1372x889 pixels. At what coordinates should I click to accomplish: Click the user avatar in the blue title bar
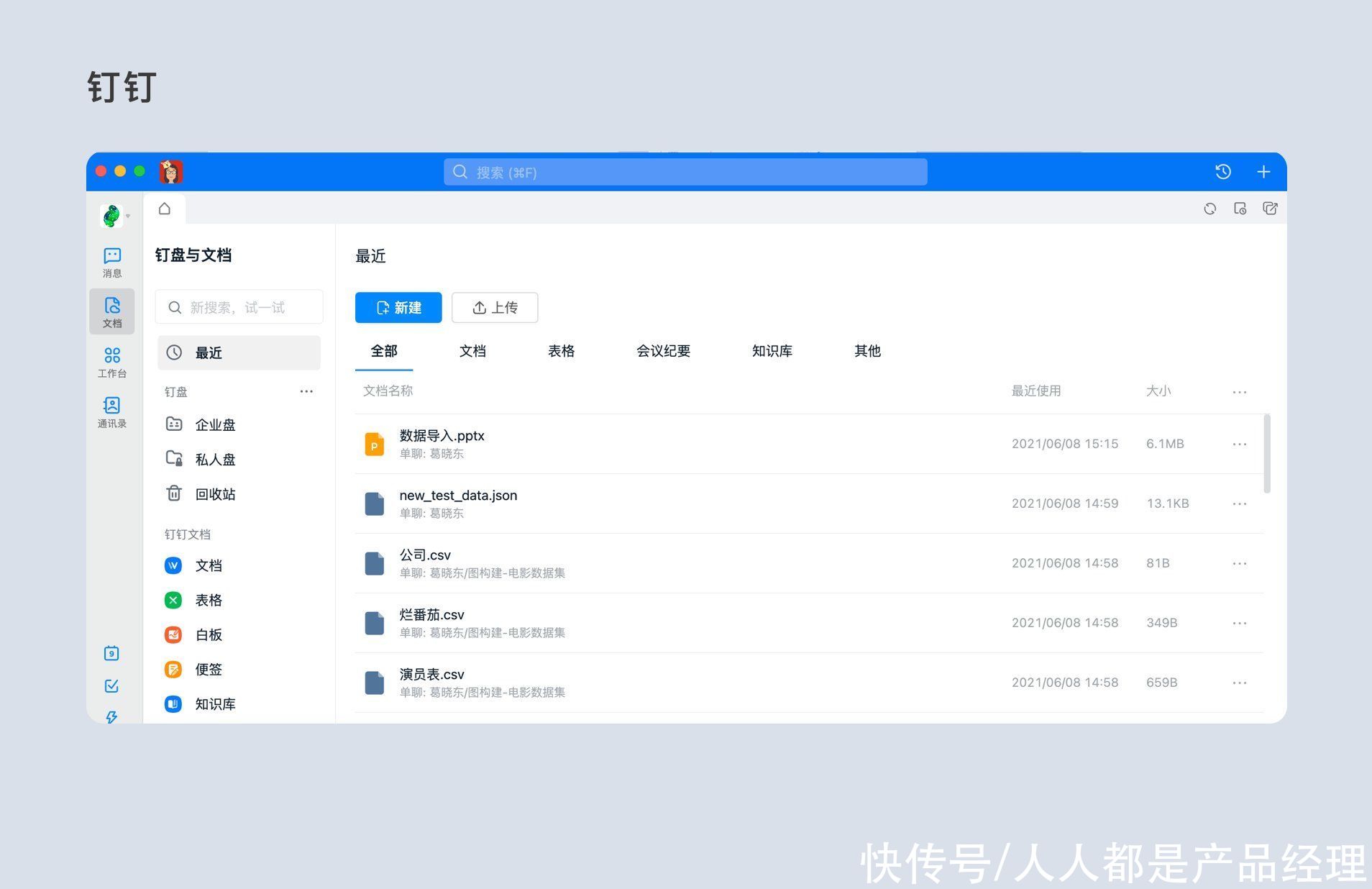[x=171, y=172]
